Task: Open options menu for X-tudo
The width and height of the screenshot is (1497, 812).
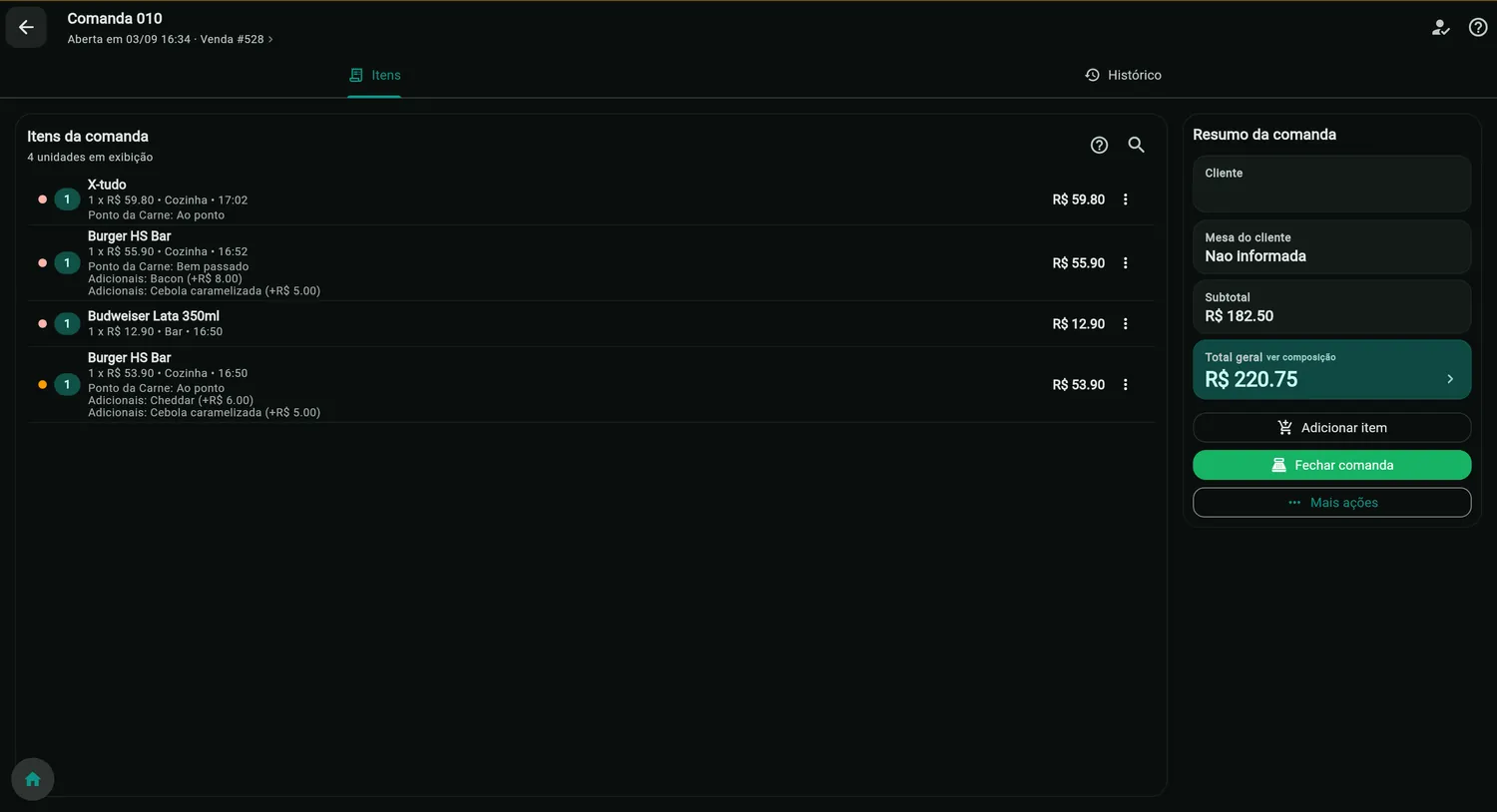Action: (1125, 200)
